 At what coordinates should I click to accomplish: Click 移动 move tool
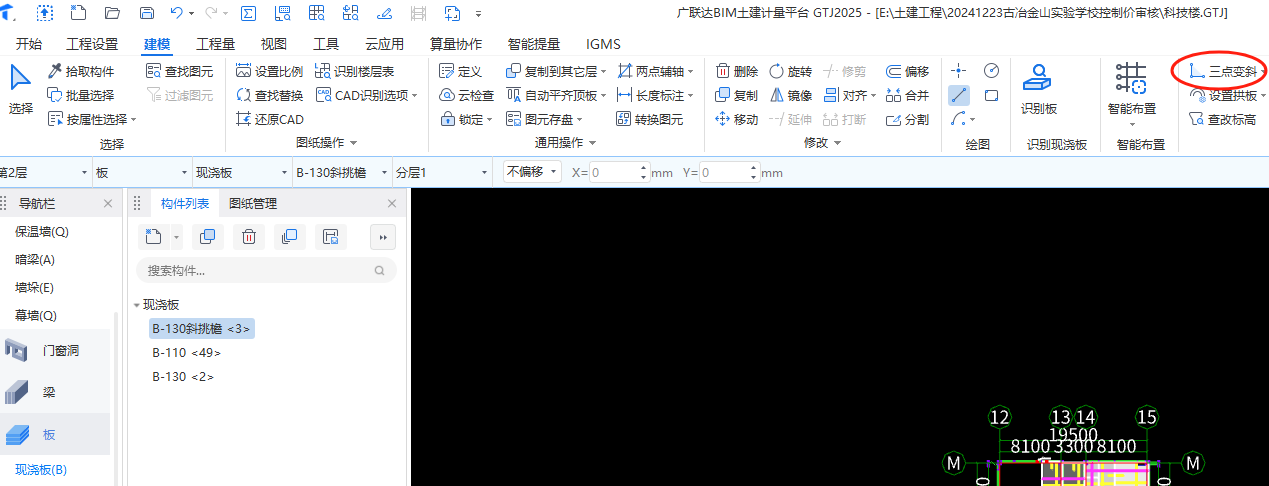click(736, 119)
